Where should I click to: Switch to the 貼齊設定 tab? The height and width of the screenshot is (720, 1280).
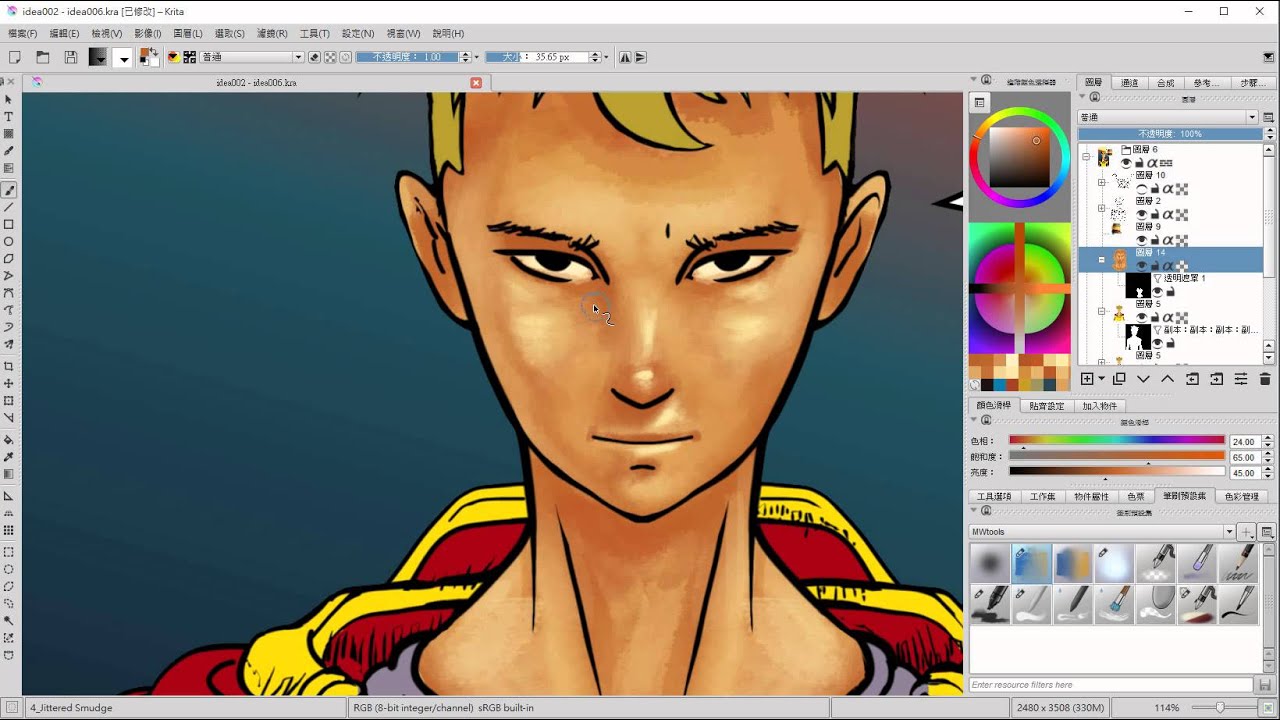(x=1046, y=406)
